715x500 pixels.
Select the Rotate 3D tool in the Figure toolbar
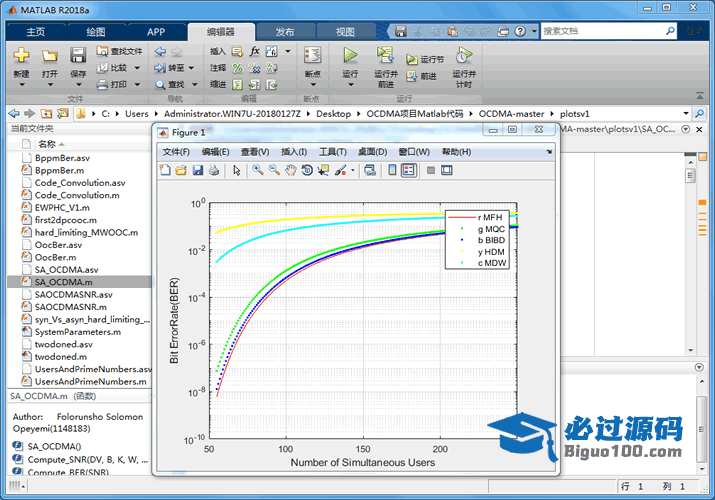(307, 171)
